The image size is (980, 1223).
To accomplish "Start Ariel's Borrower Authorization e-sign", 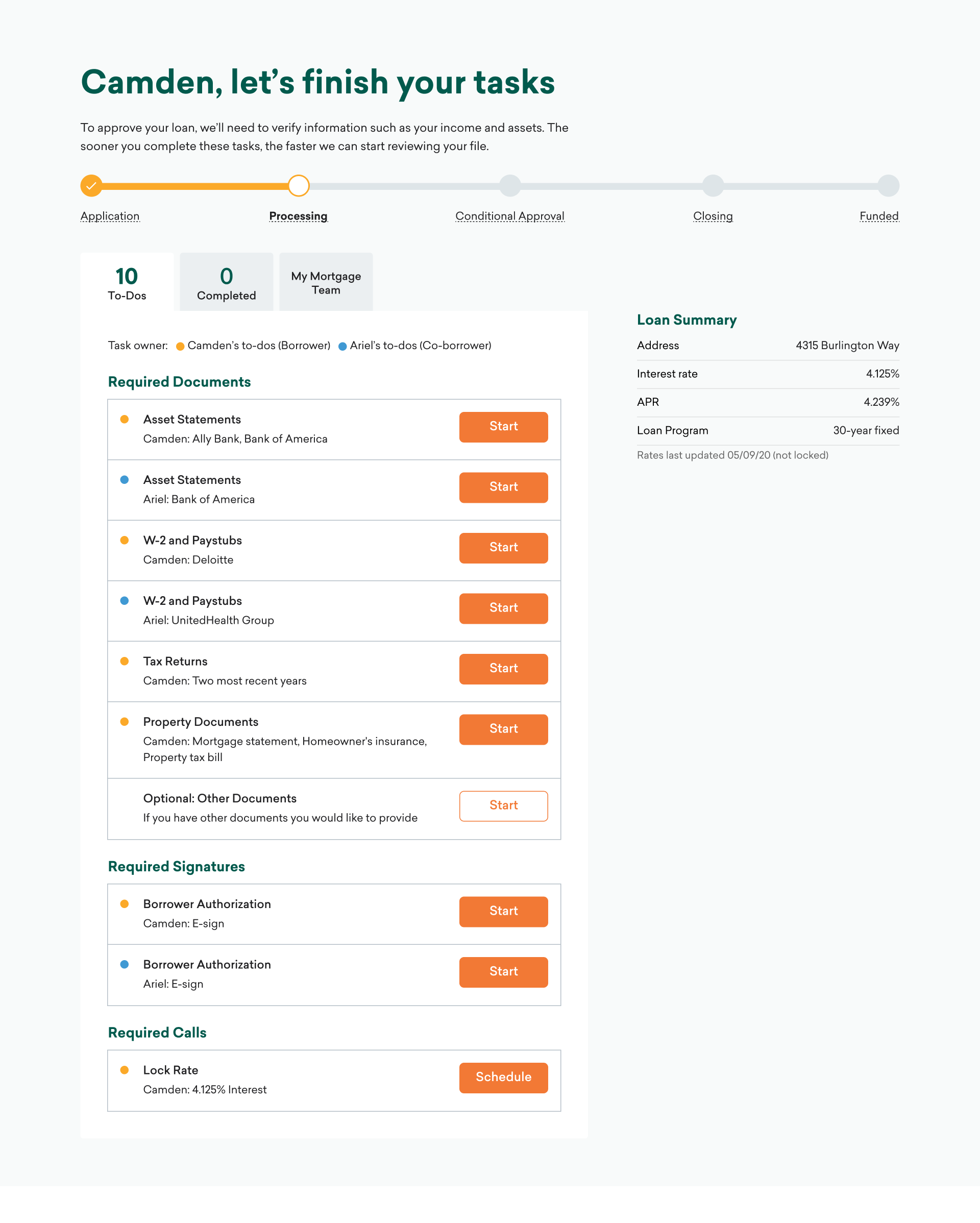I will click(503, 972).
